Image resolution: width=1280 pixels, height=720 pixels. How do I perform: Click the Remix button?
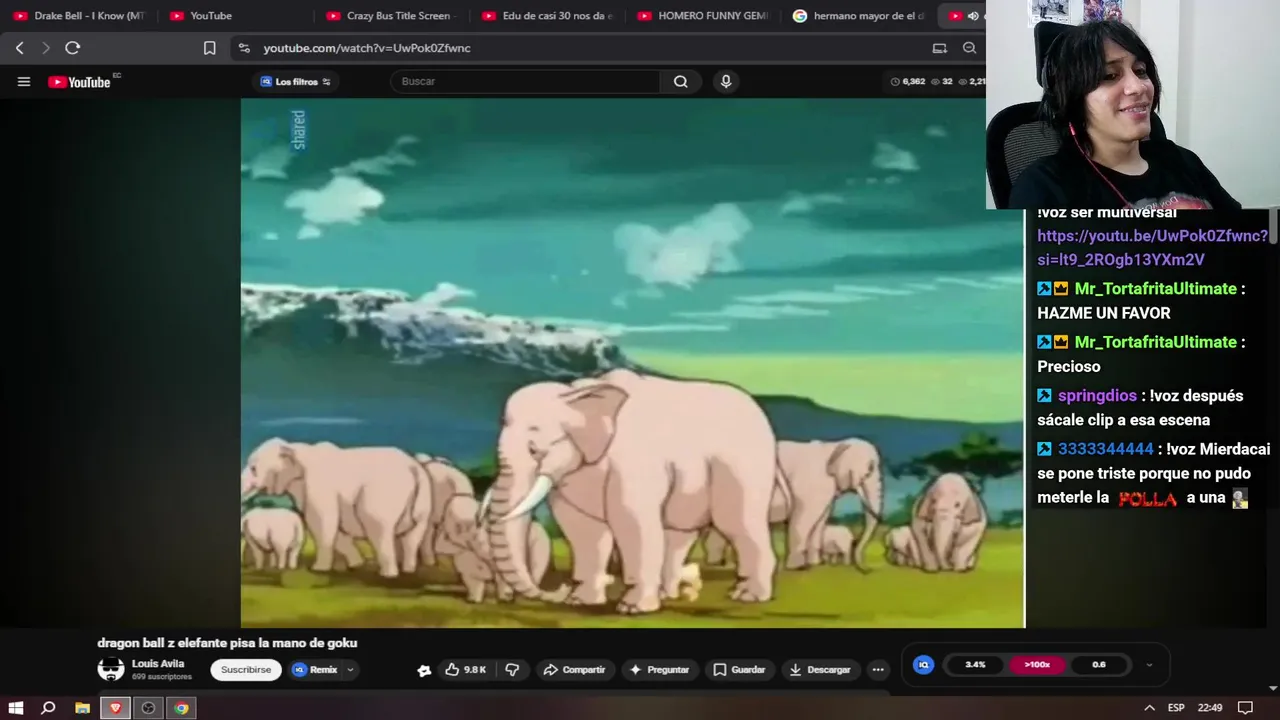(316, 670)
